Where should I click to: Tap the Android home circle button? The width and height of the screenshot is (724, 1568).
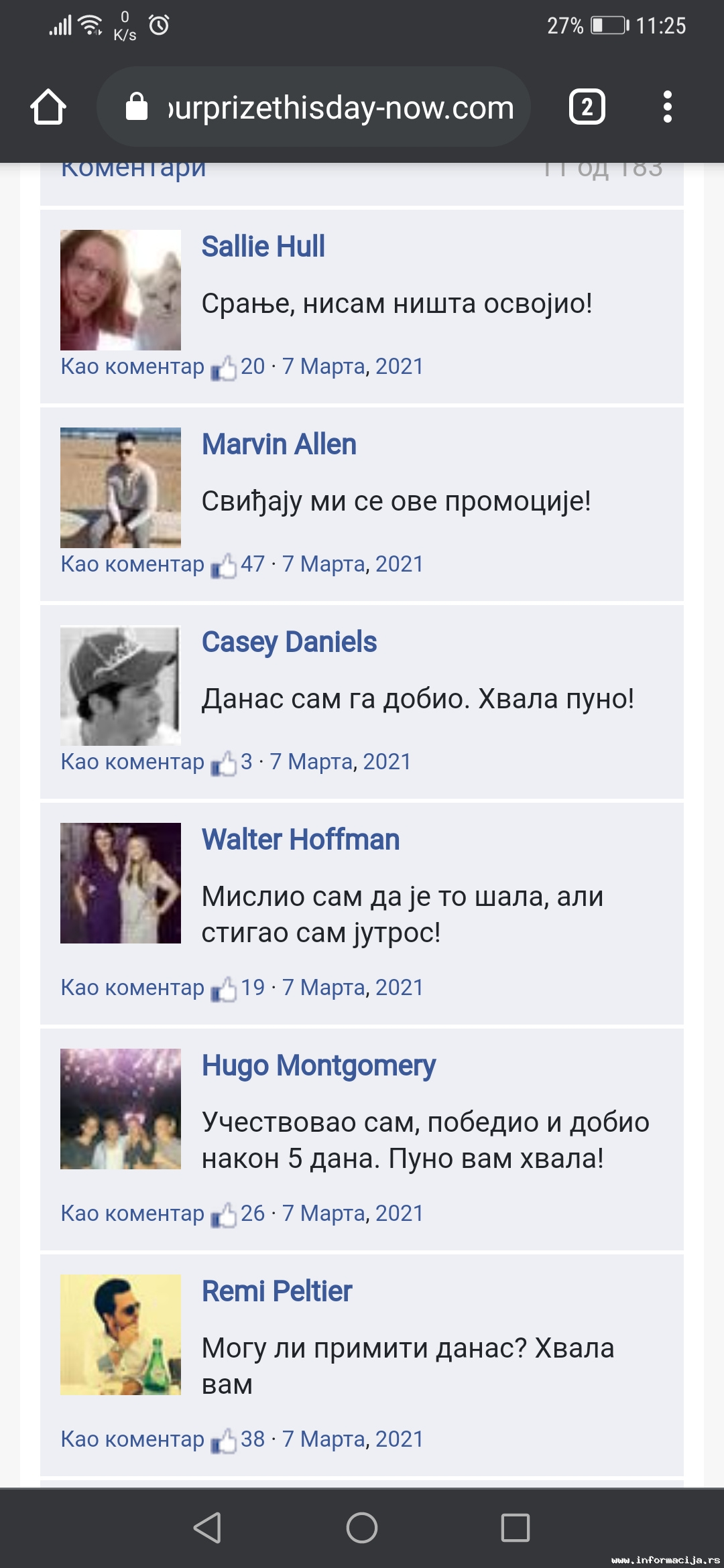[x=362, y=1528]
